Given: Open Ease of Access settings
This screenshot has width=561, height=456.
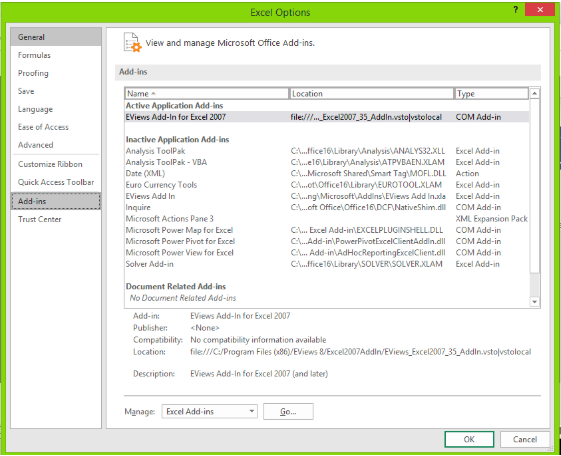Looking at the screenshot, I should click(x=56, y=127).
